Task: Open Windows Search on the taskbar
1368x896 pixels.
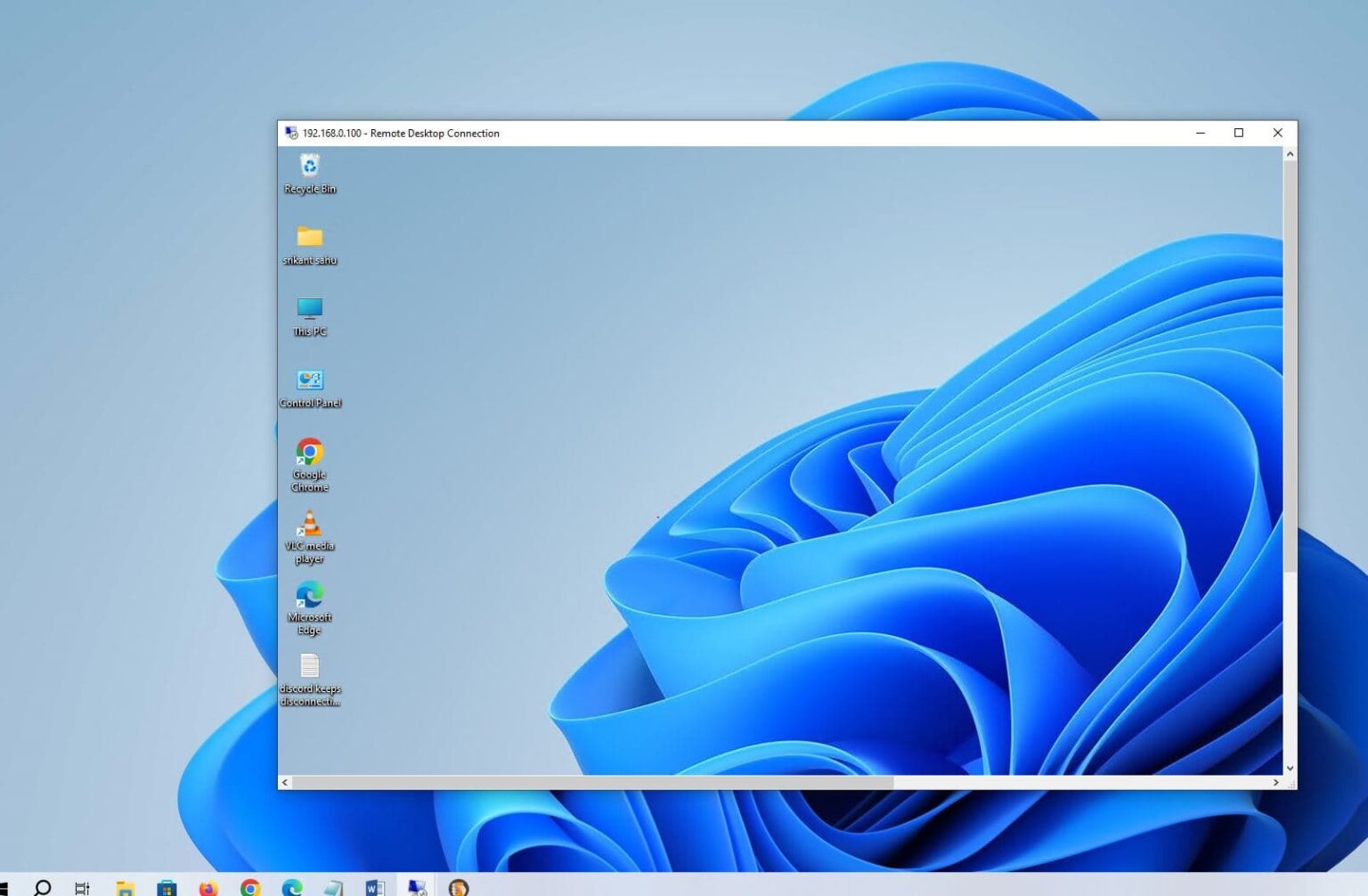Action: coord(42,886)
